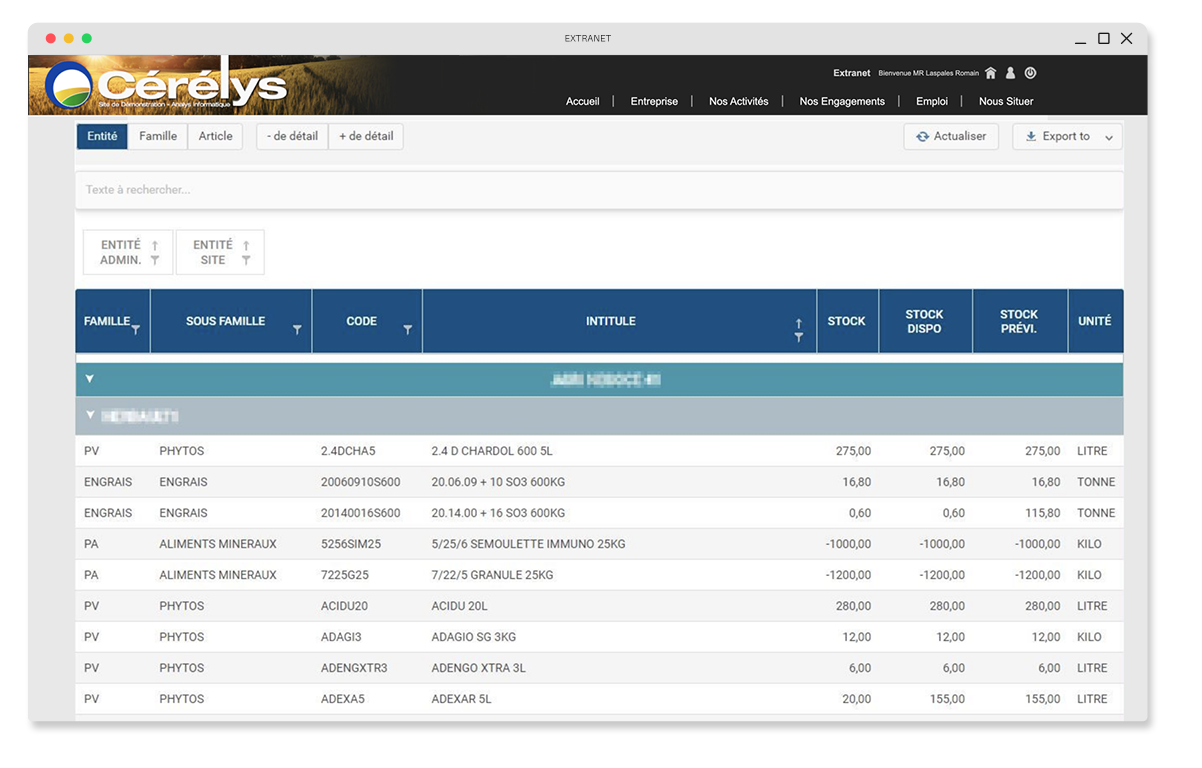This screenshot has height=768, width=1202.
Task: Filter the ENTITÉ ADMIN. group chip
Action: (x=155, y=261)
